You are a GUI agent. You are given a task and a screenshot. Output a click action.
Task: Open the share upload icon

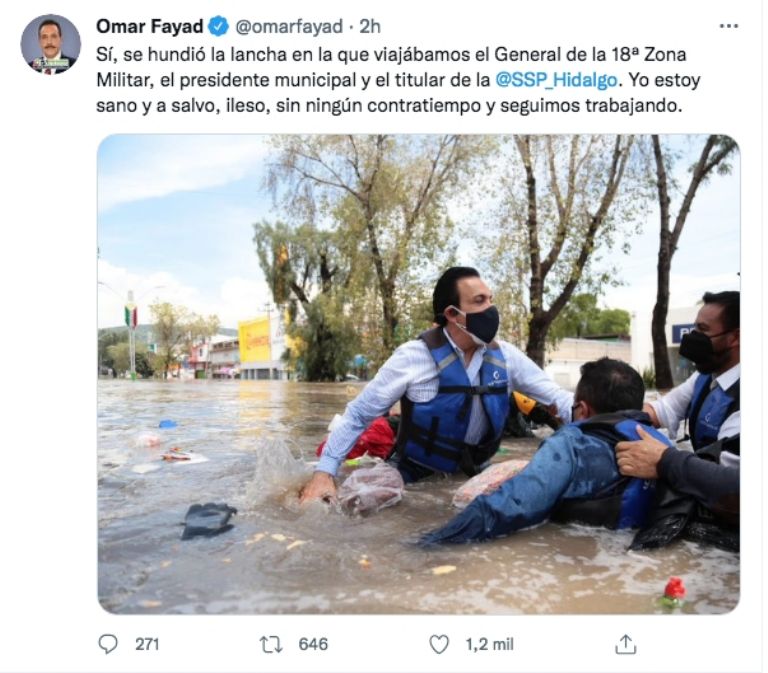point(625,644)
